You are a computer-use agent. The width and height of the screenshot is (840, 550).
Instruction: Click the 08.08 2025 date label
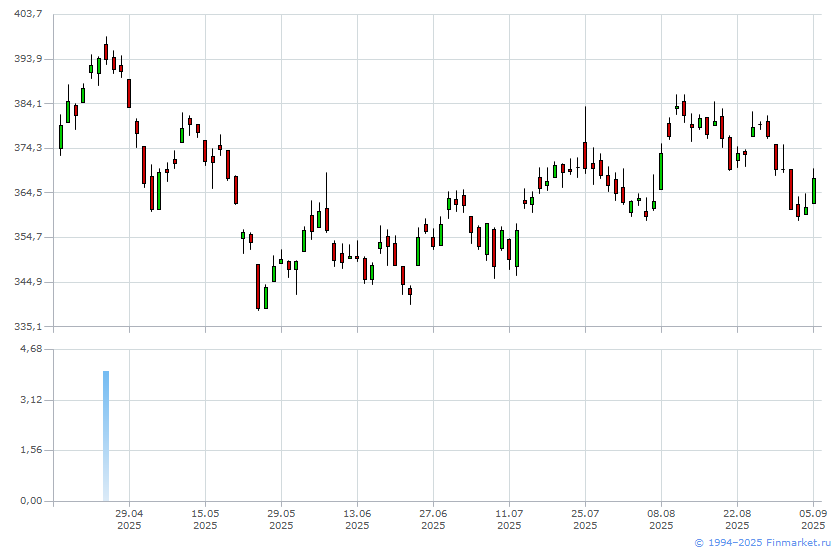[662, 519]
